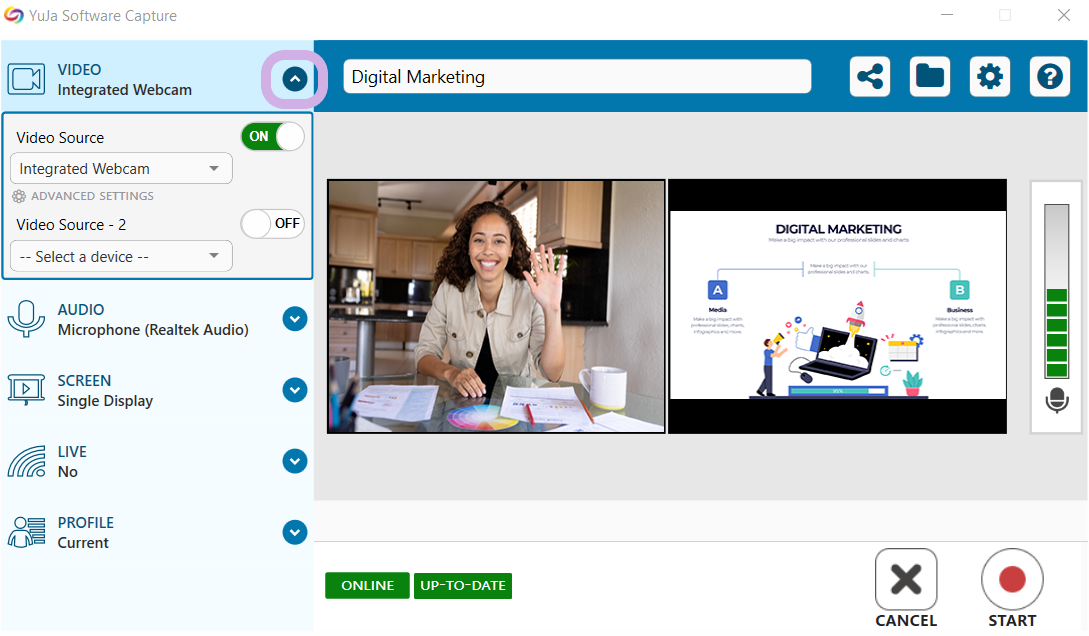The width and height of the screenshot is (1089, 636).
Task: Select the SCREEN Single Display heading
Action: tap(105, 391)
